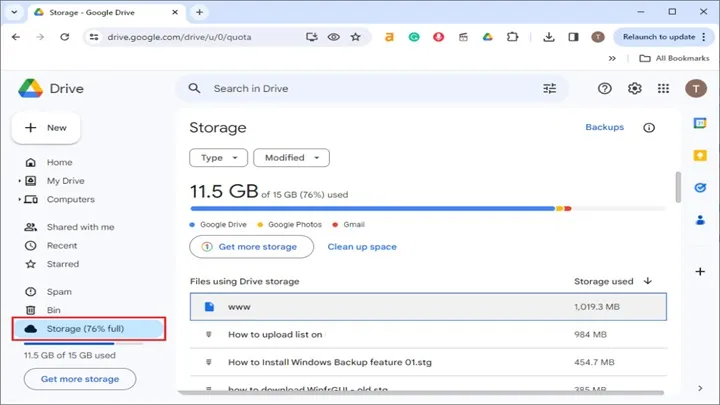Open the Modified filter dropdown

(291, 158)
